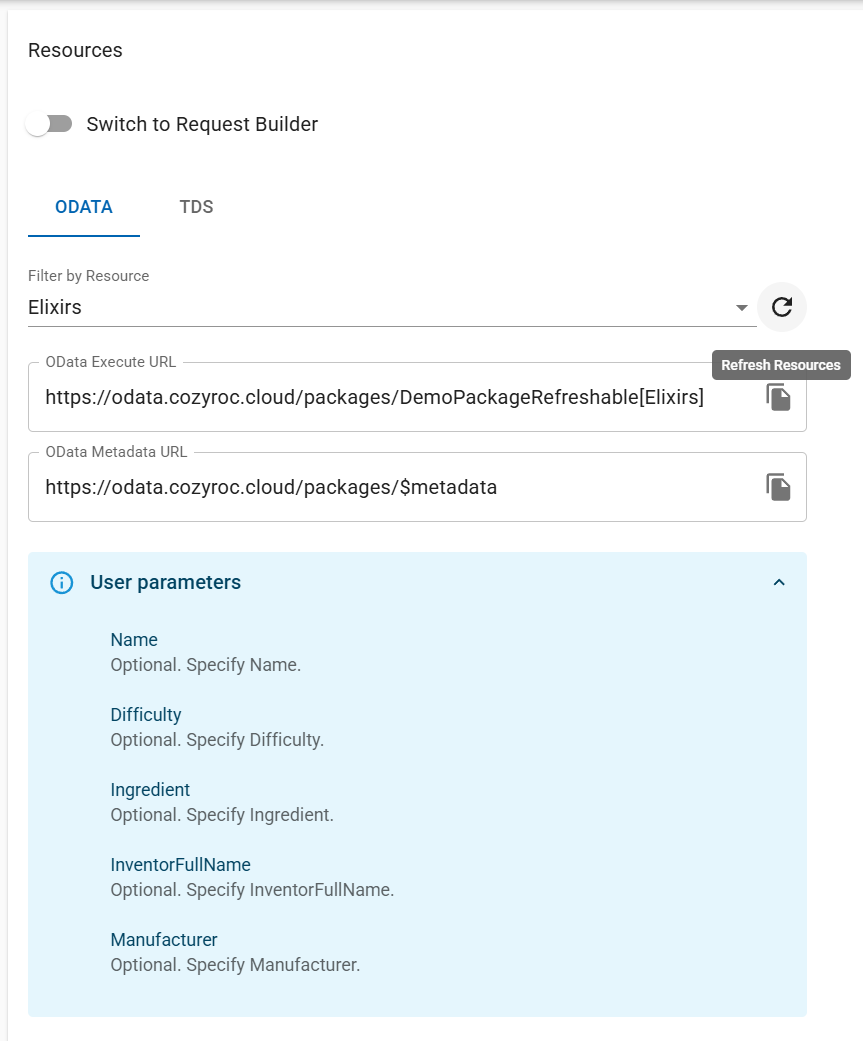Click the User parameters heading

tap(165, 583)
